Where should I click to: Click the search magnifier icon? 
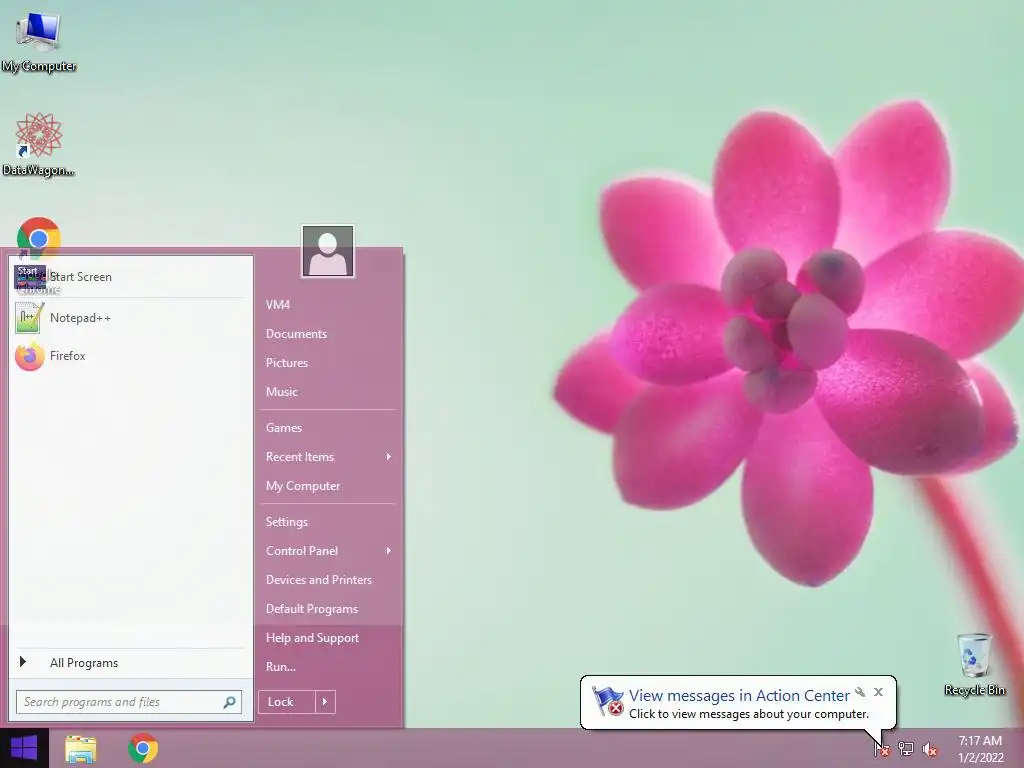[230, 702]
